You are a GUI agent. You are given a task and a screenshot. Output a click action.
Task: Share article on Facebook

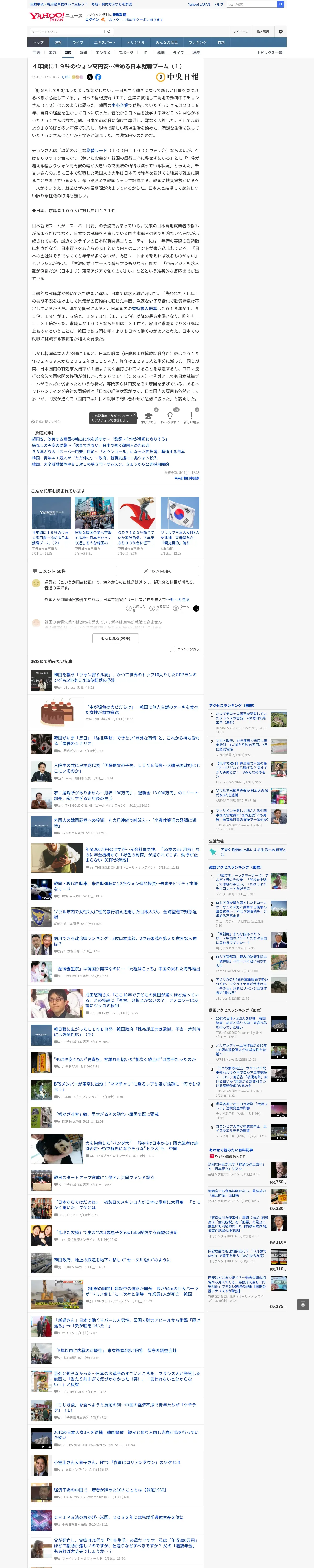click(98, 77)
